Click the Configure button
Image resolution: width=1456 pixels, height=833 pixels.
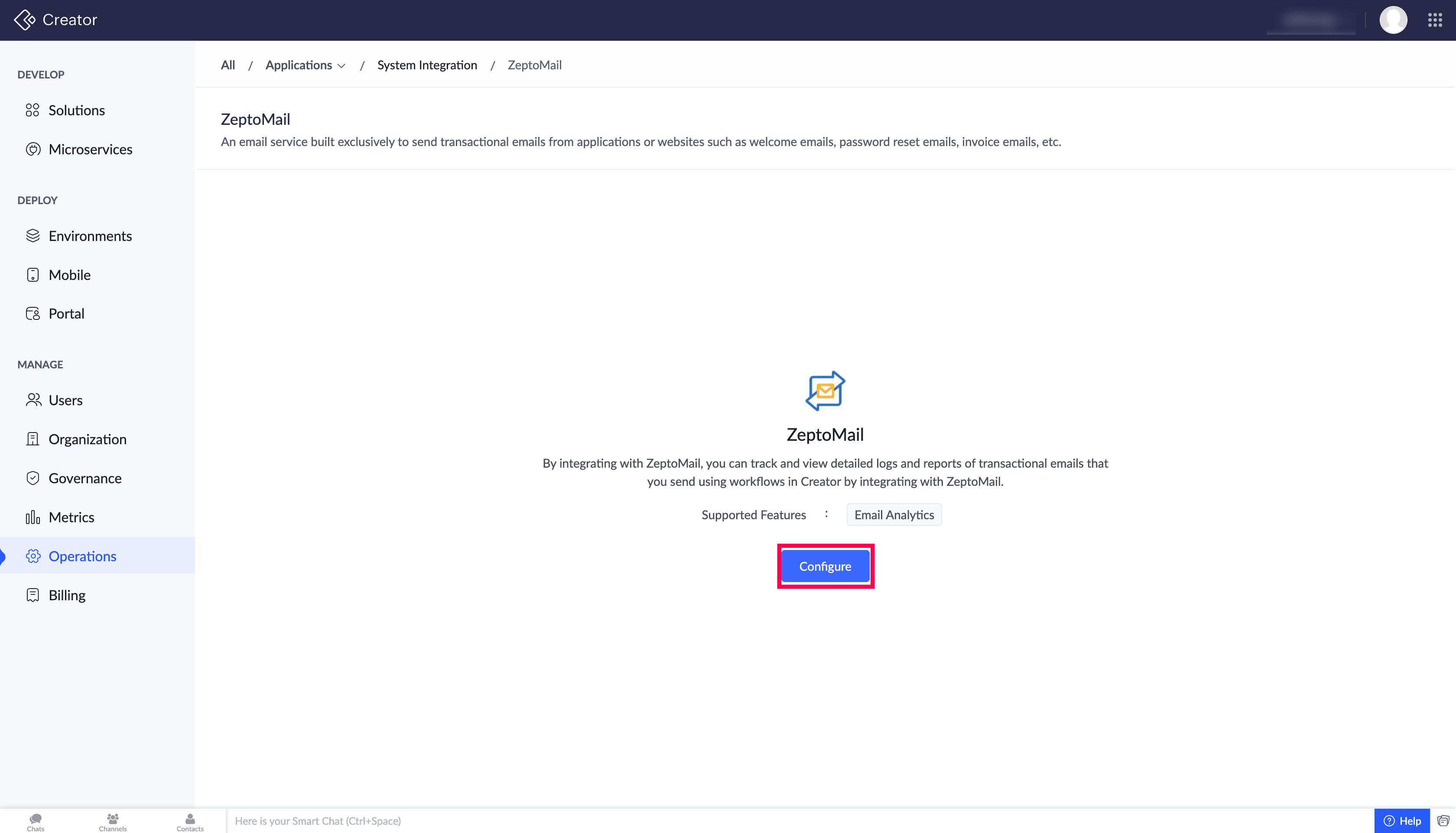click(825, 566)
